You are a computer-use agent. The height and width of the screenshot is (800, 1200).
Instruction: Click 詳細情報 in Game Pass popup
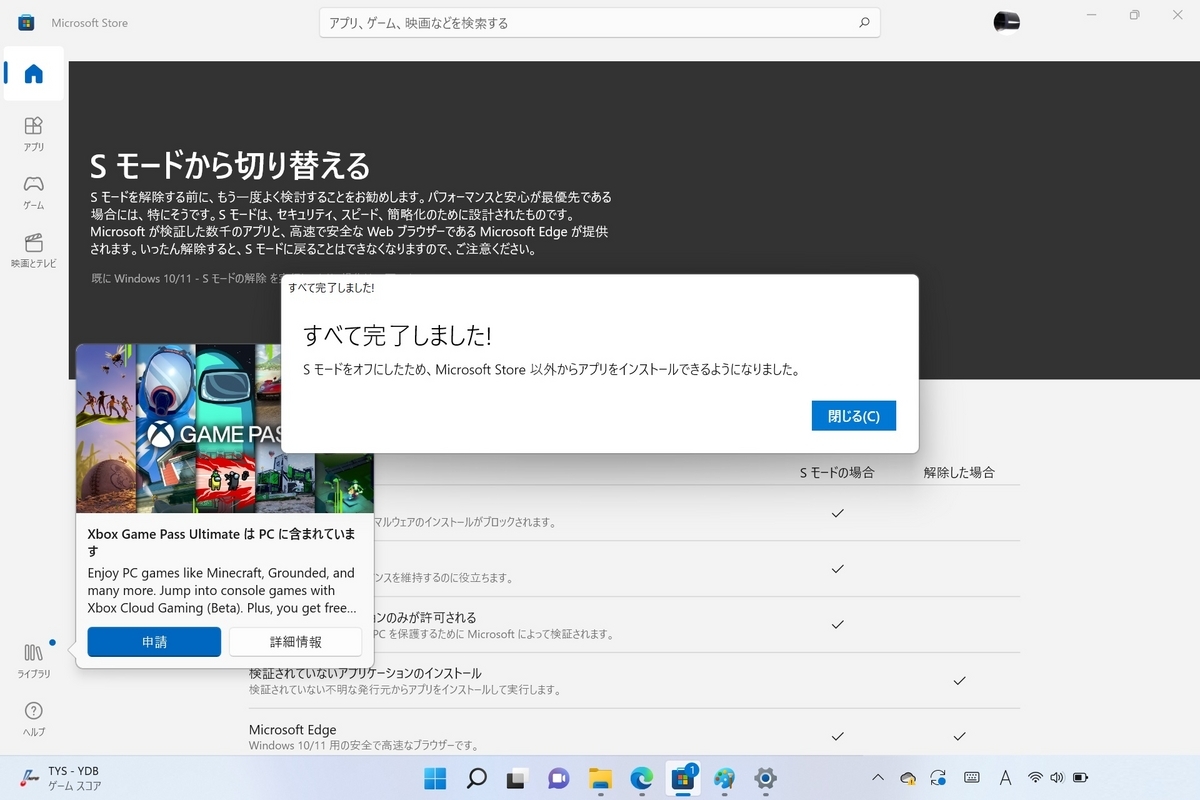tap(296, 642)
